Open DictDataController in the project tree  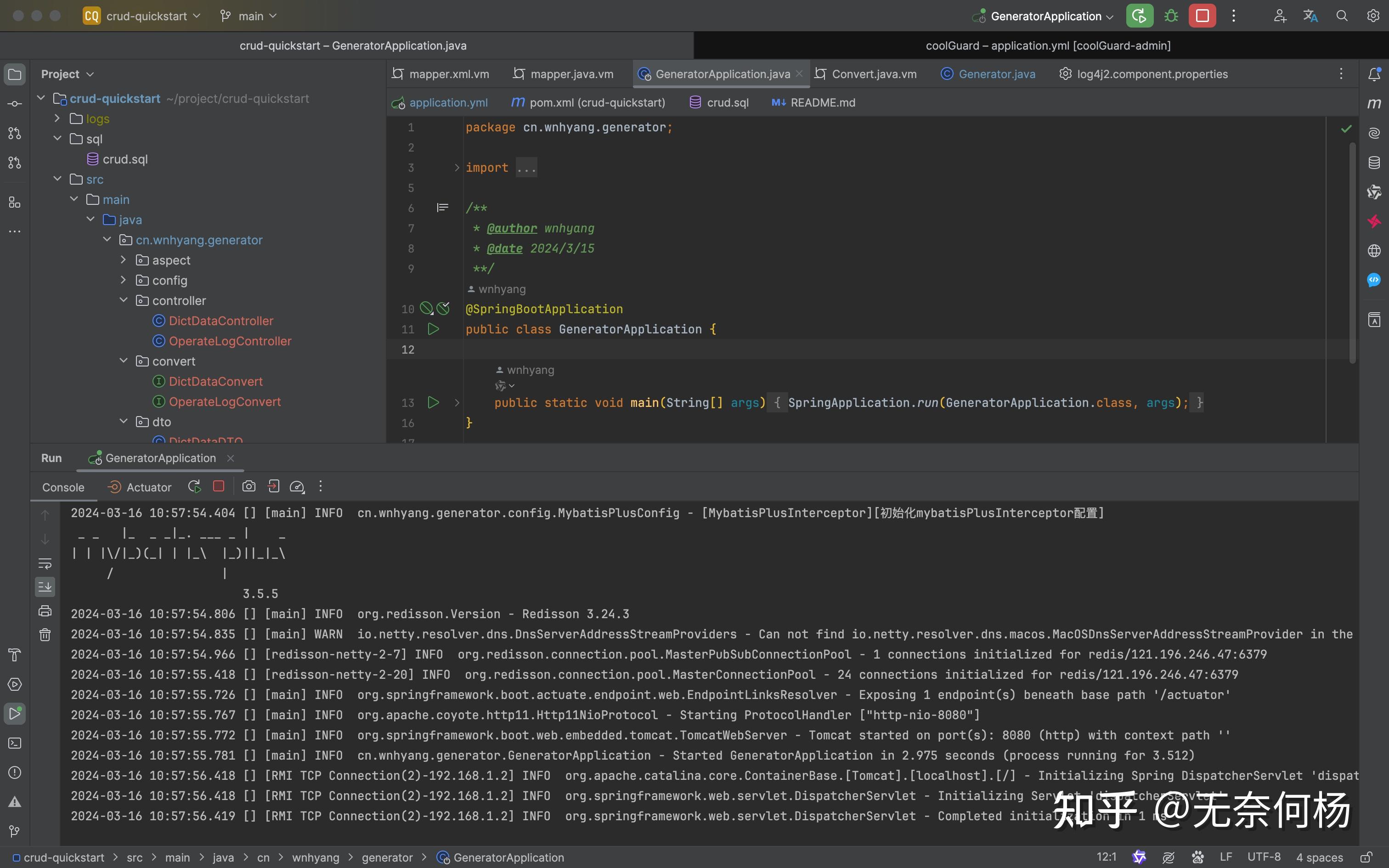click(221, 321)
